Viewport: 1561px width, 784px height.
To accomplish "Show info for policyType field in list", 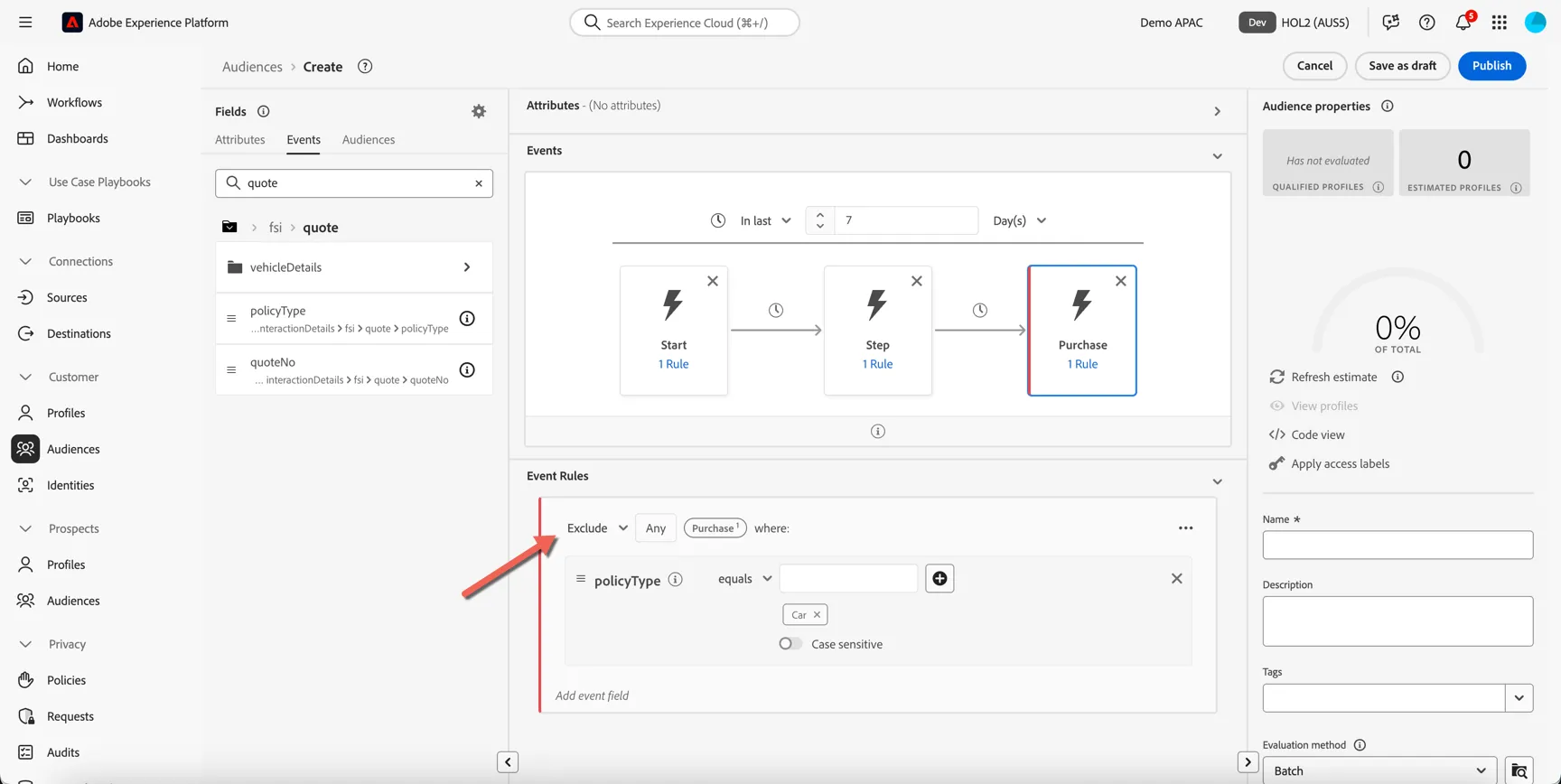I will click(467, 318).
